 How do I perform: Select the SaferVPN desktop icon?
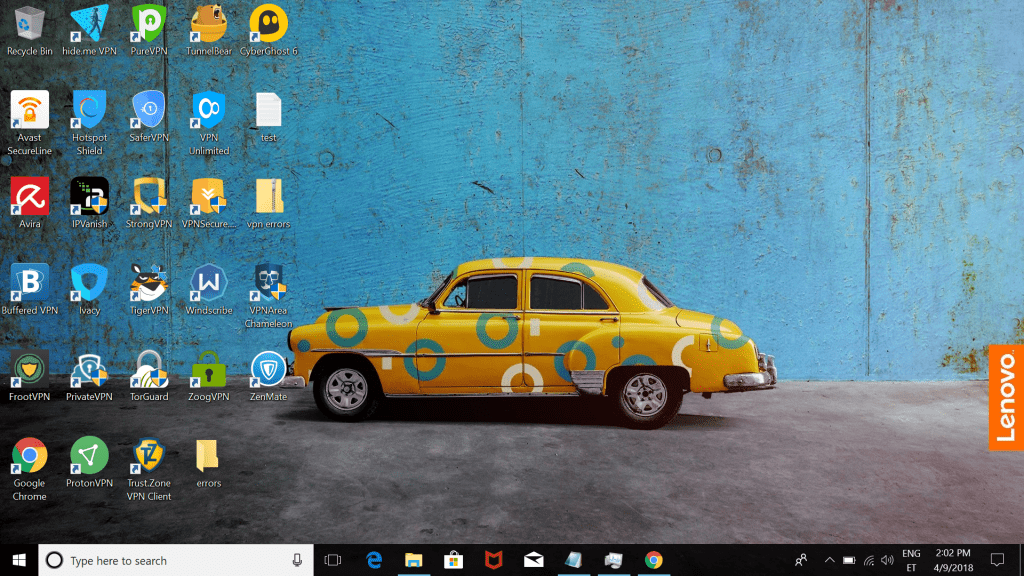tap(149, 117)
